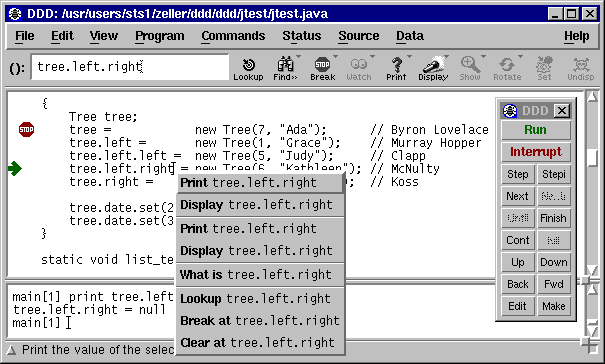Click the bug icon in the main title bar
The image size is (605, 364).
click(15, 14)
